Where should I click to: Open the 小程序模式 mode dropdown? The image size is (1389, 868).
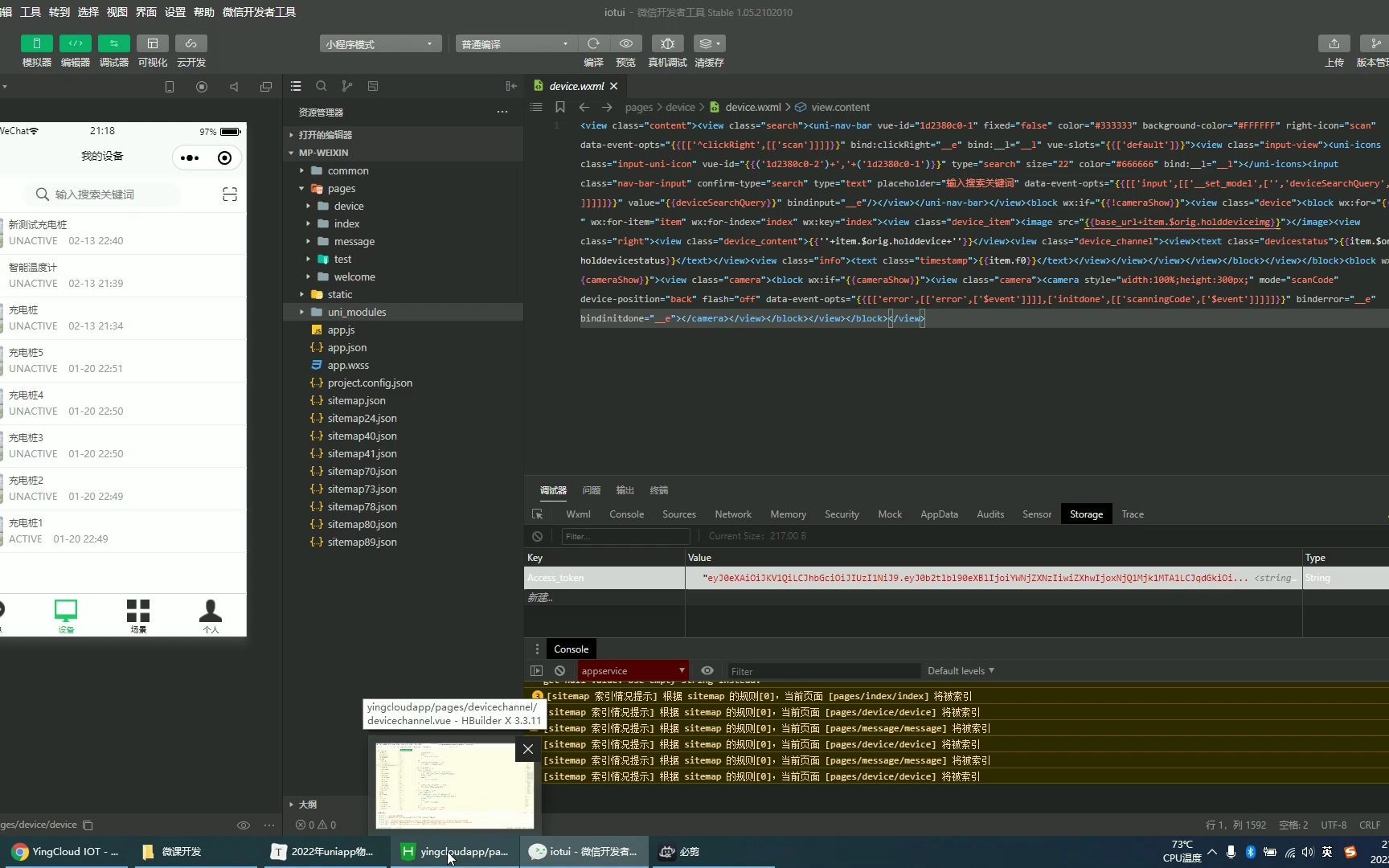[x=380, y=44]
